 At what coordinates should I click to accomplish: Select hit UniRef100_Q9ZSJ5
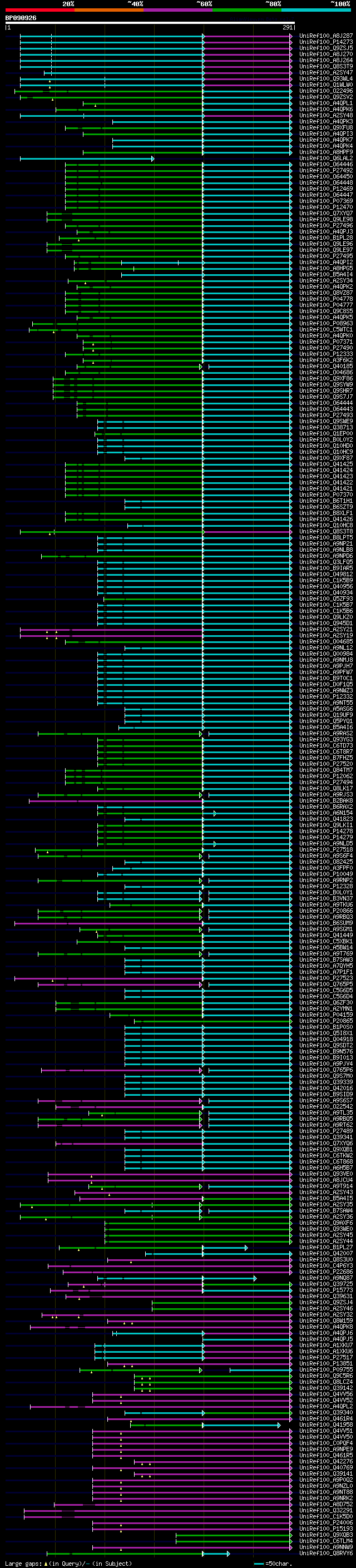tap(326, 48)
